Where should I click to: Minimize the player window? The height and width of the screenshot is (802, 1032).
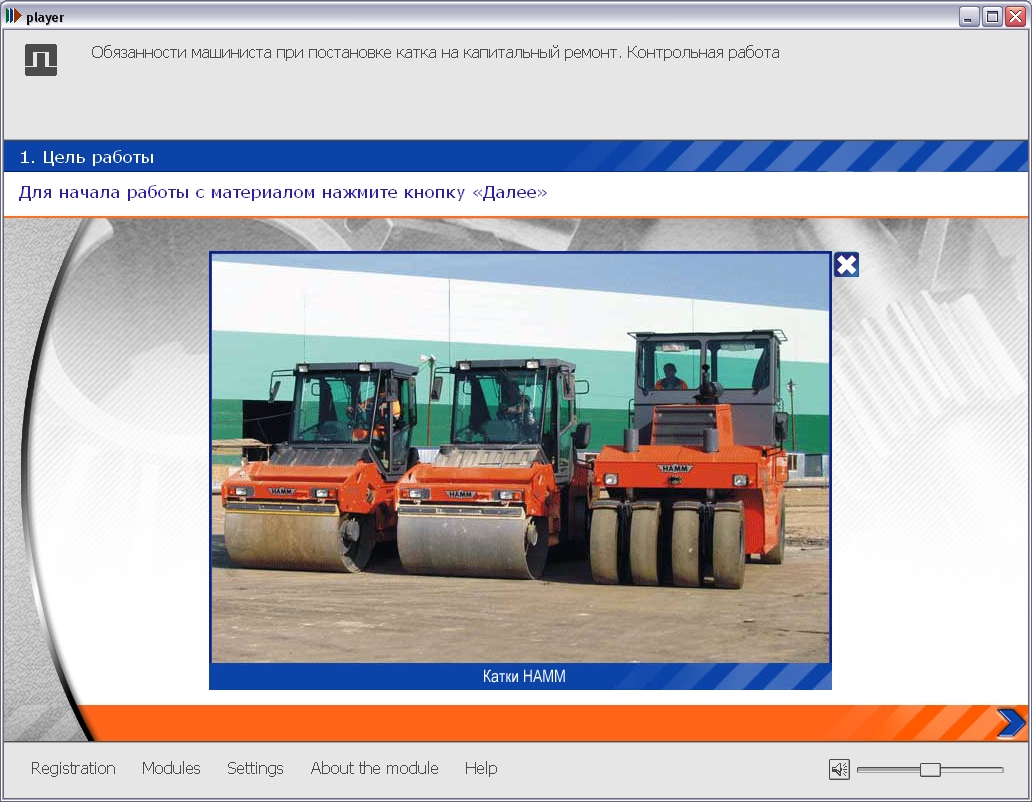[968, 16]
